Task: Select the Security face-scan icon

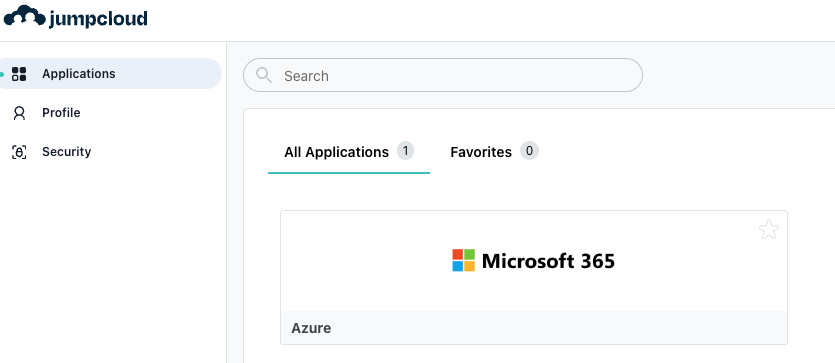Action: pyautogui.click(x=19, y=152)
